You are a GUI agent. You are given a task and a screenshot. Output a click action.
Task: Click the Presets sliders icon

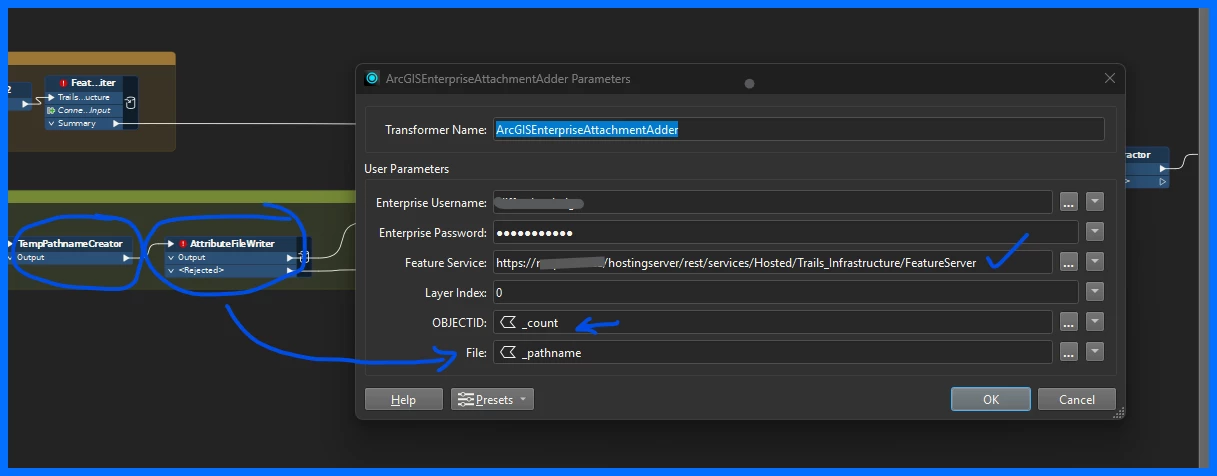point(465,399)
